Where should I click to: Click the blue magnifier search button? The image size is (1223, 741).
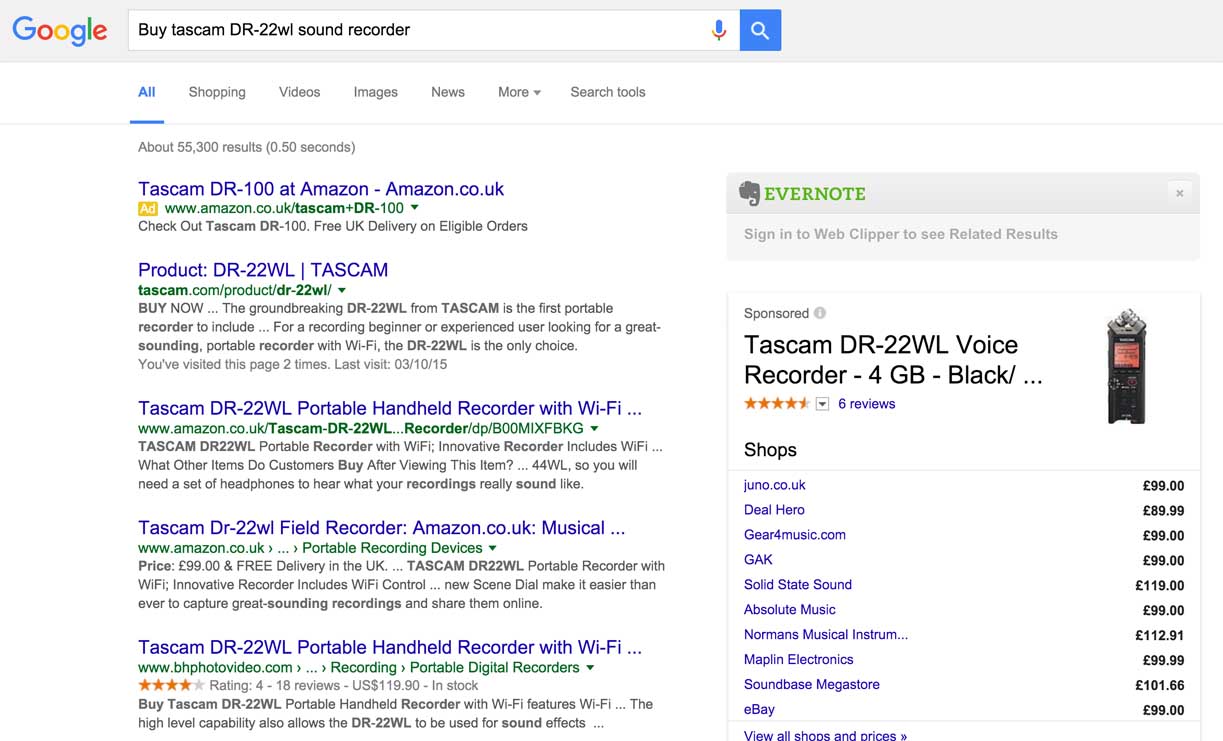coord(760,30)
